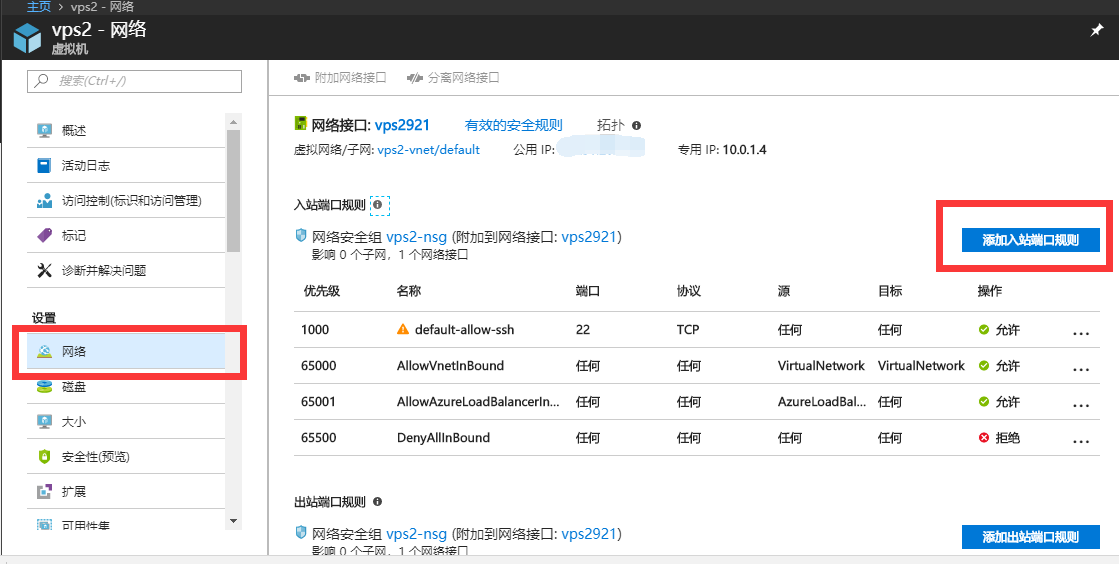Click the info icon beside 入站端口规则

[378, 206]
